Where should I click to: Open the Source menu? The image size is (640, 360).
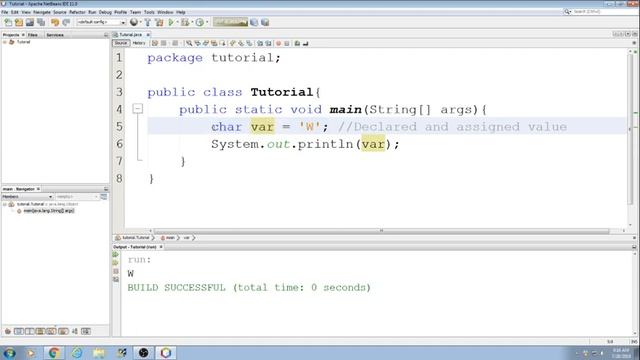[x=60, y=12]
